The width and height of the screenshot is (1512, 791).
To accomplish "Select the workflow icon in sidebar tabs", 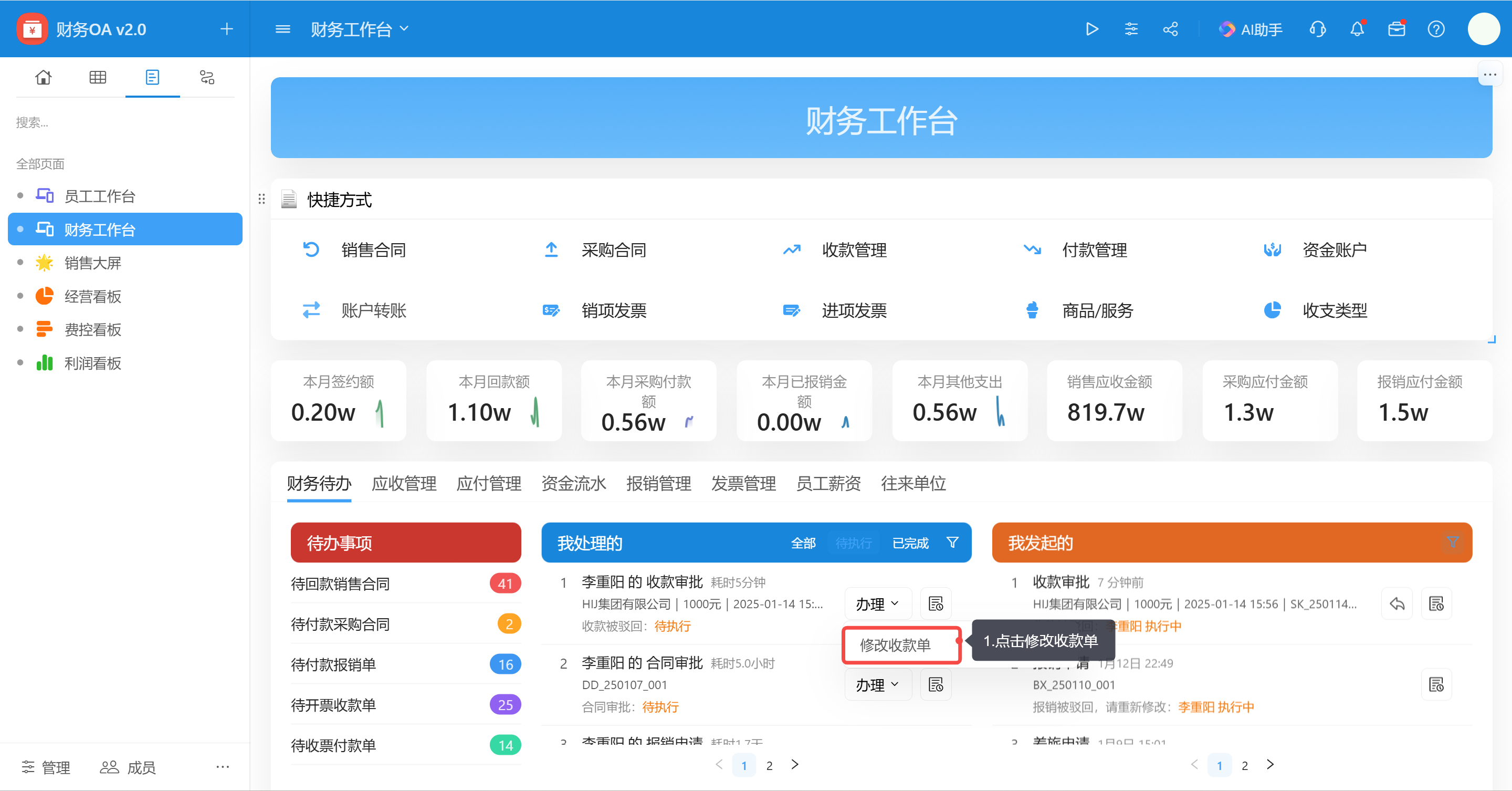I will 207,78.
